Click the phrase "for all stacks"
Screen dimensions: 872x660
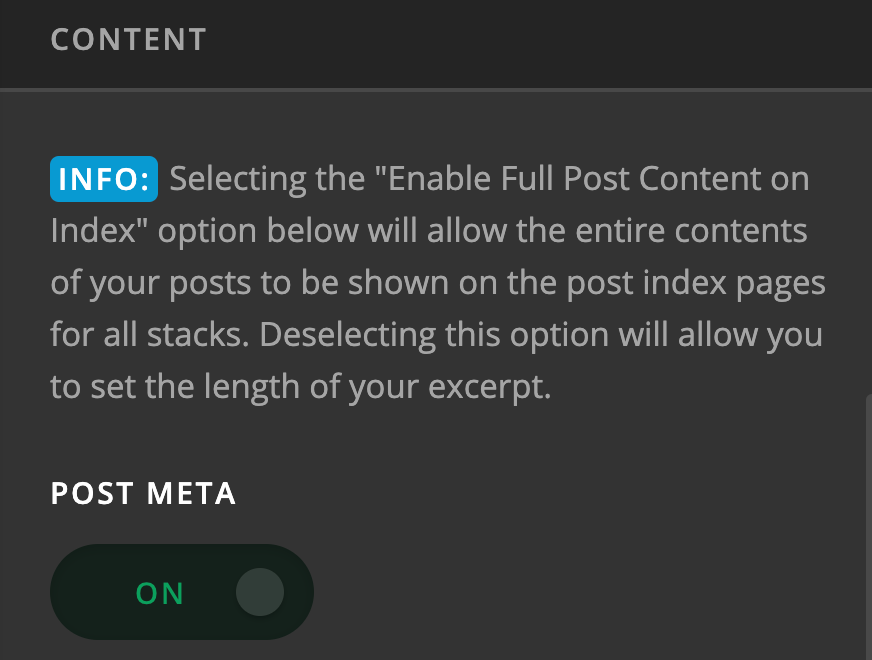coord(150,335)
